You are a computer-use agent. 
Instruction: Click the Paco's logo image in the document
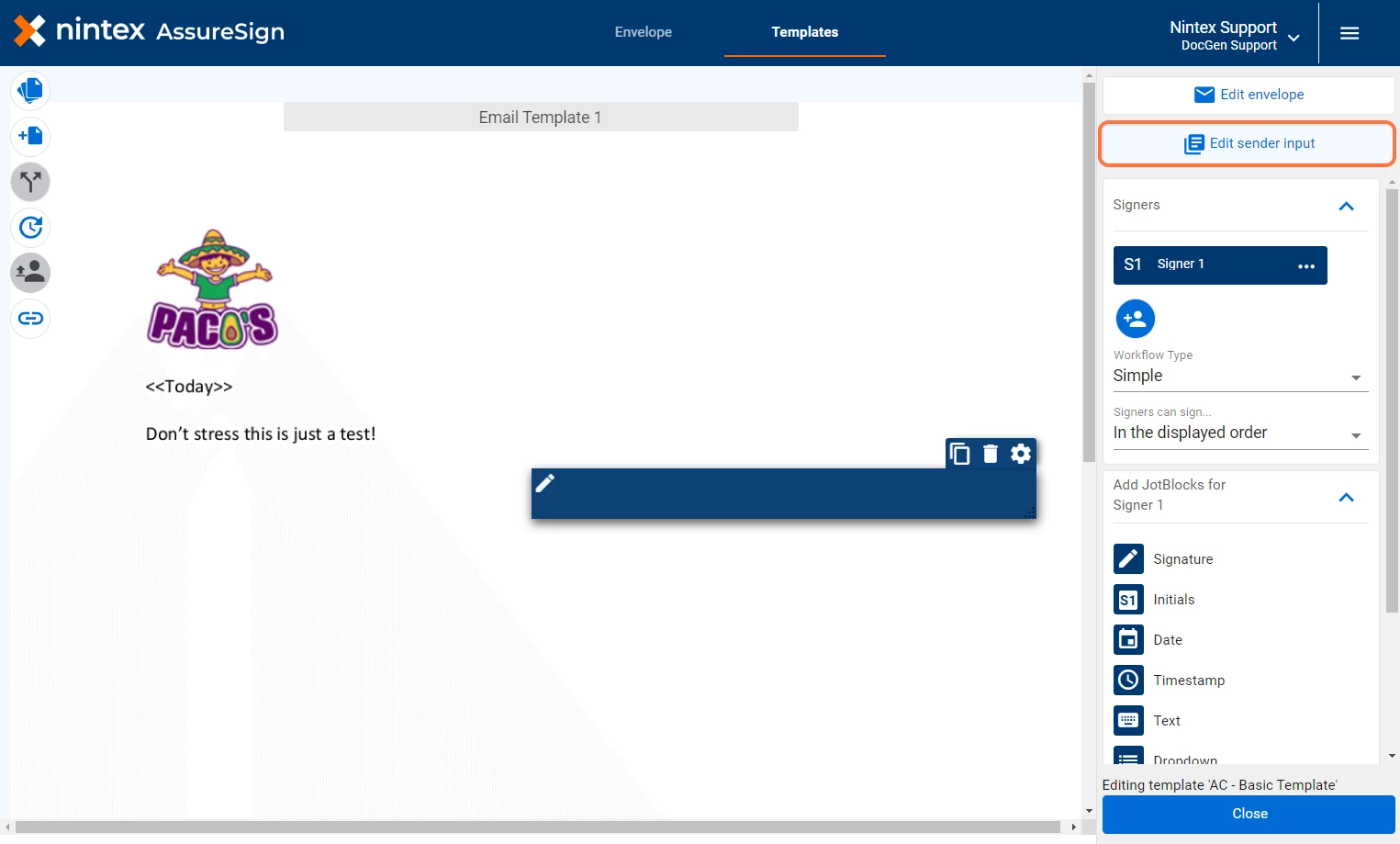(213, 289)
